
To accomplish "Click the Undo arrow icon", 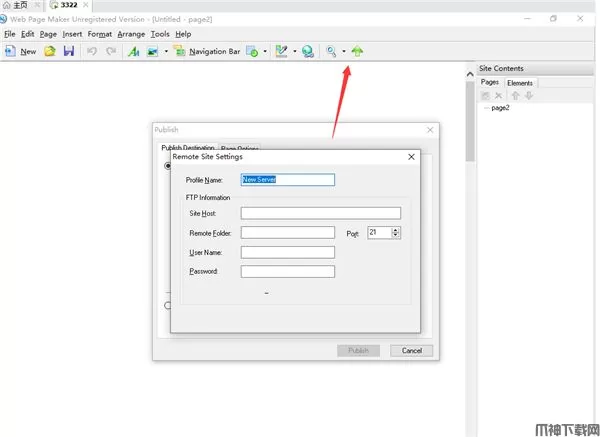I will pos(92,51).
